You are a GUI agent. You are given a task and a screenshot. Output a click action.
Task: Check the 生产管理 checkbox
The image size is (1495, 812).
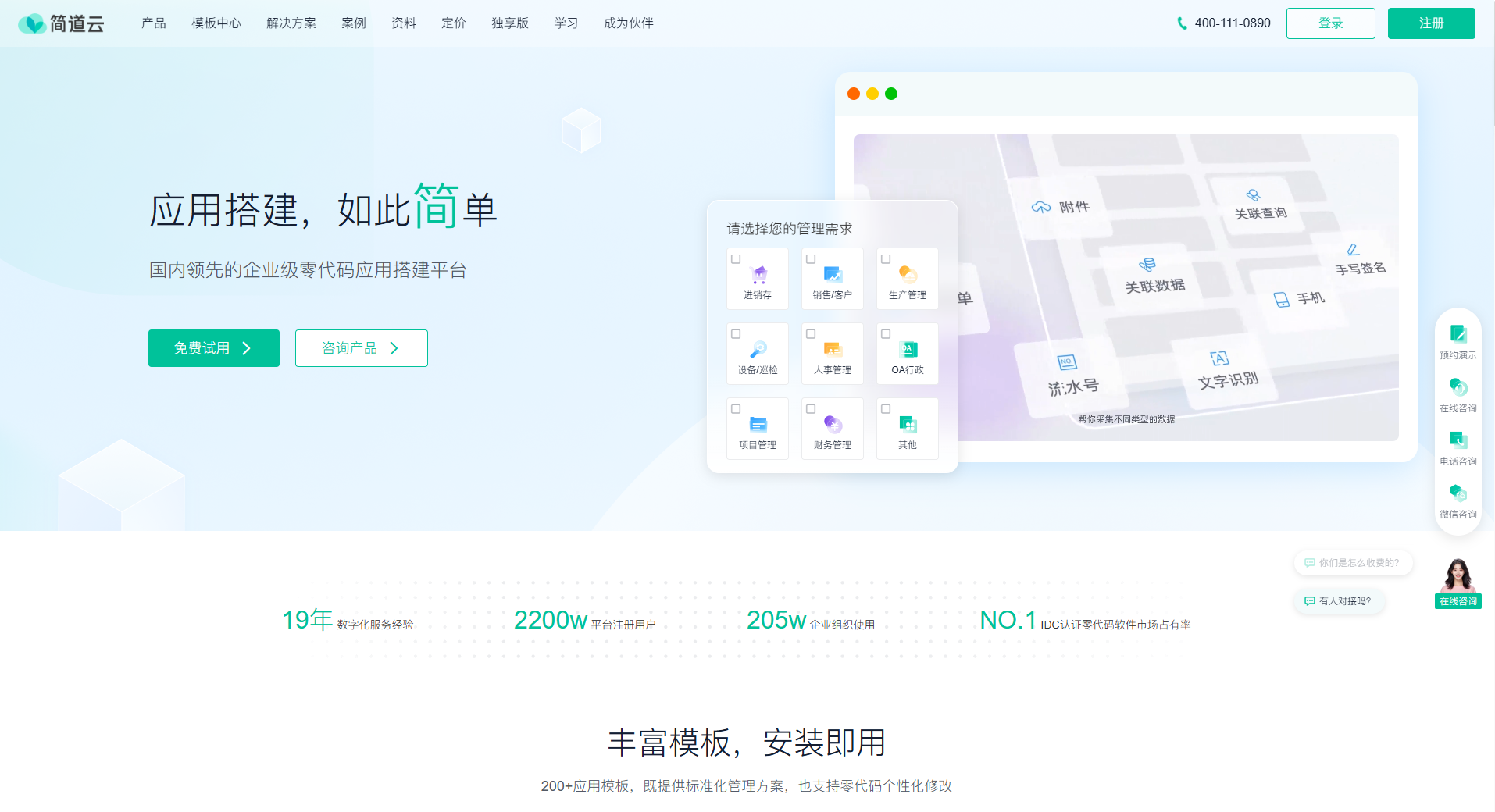pyautogui.click(x=886, y=259)
